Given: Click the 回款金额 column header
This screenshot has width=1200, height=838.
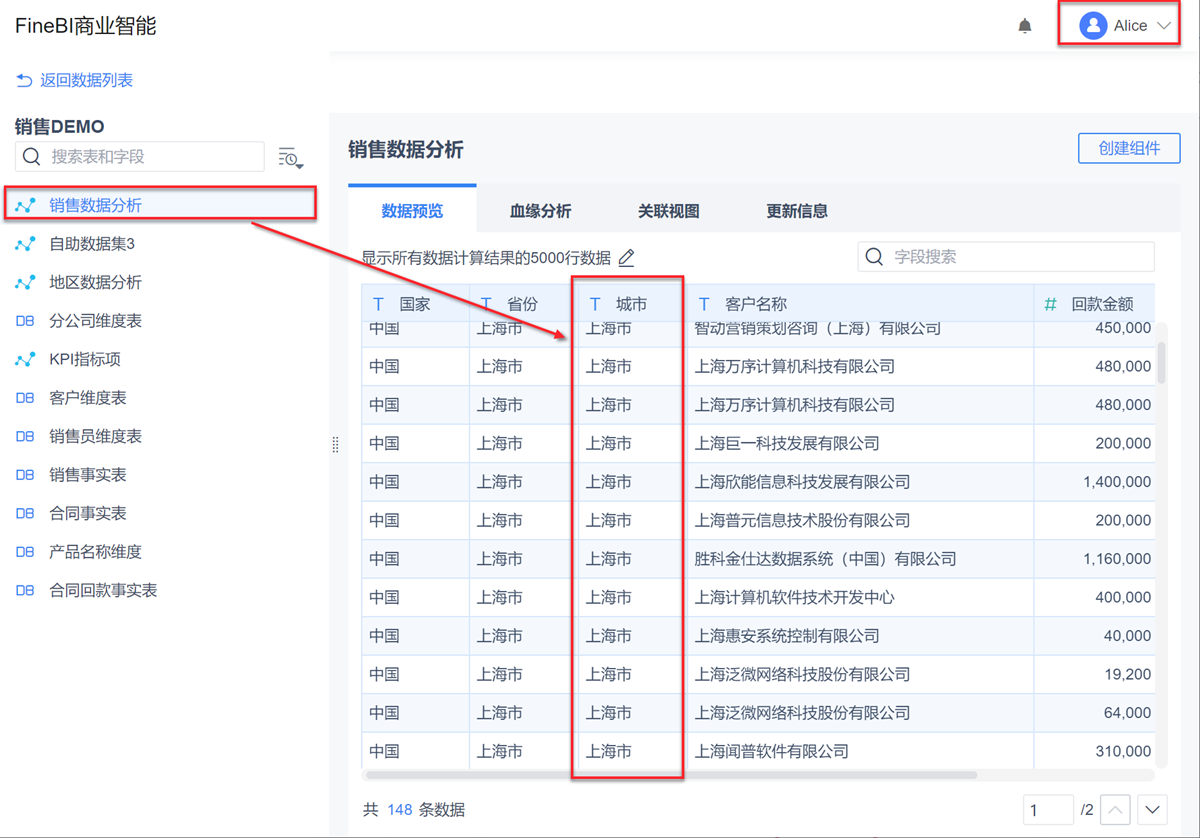Looking at the screenshot, I should tap(1094, 304).
